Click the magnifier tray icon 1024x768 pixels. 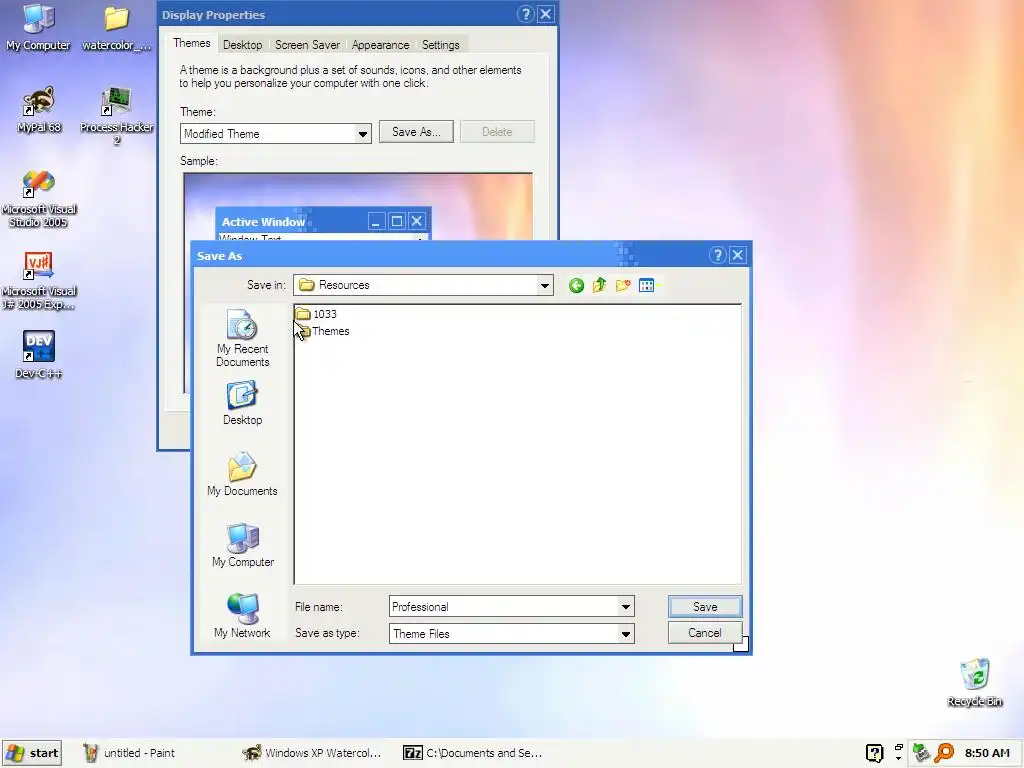coord(944,753)
